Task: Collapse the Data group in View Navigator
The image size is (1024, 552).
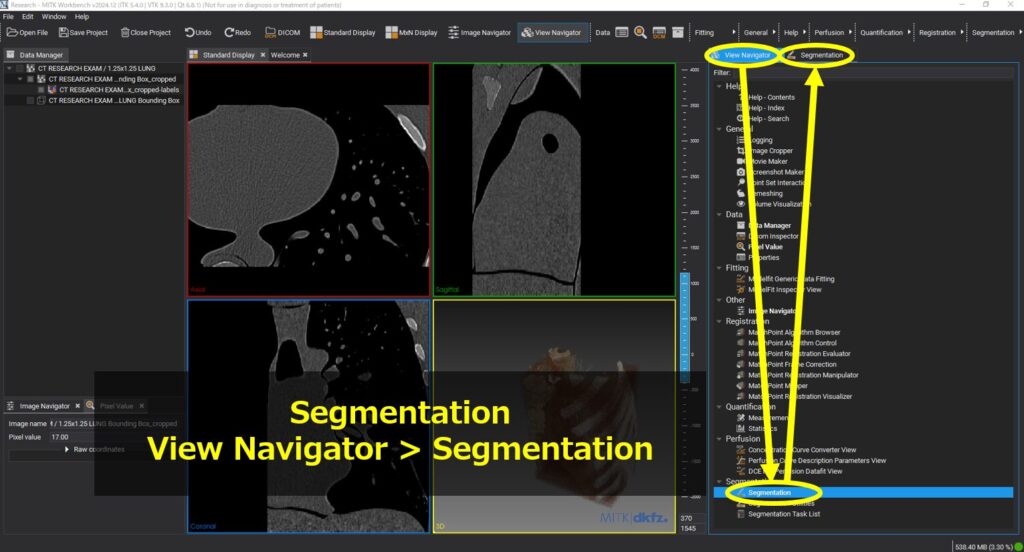Action: [x=720, y=214]
